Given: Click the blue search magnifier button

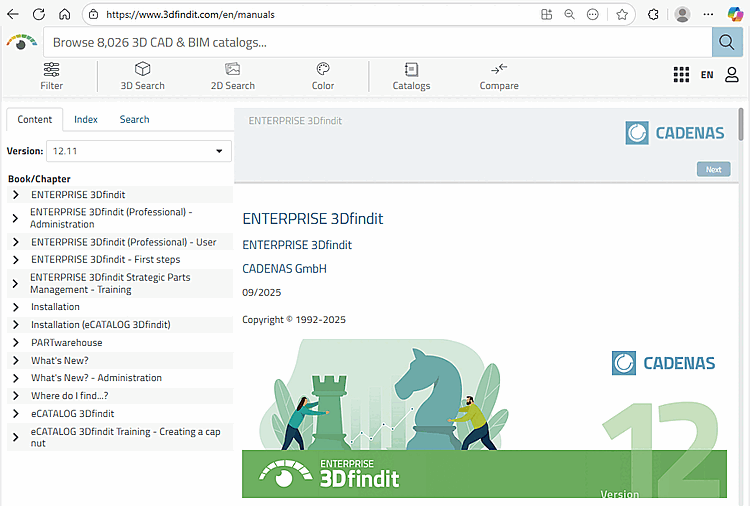Looking at the screenshot, I should [727, 42].
